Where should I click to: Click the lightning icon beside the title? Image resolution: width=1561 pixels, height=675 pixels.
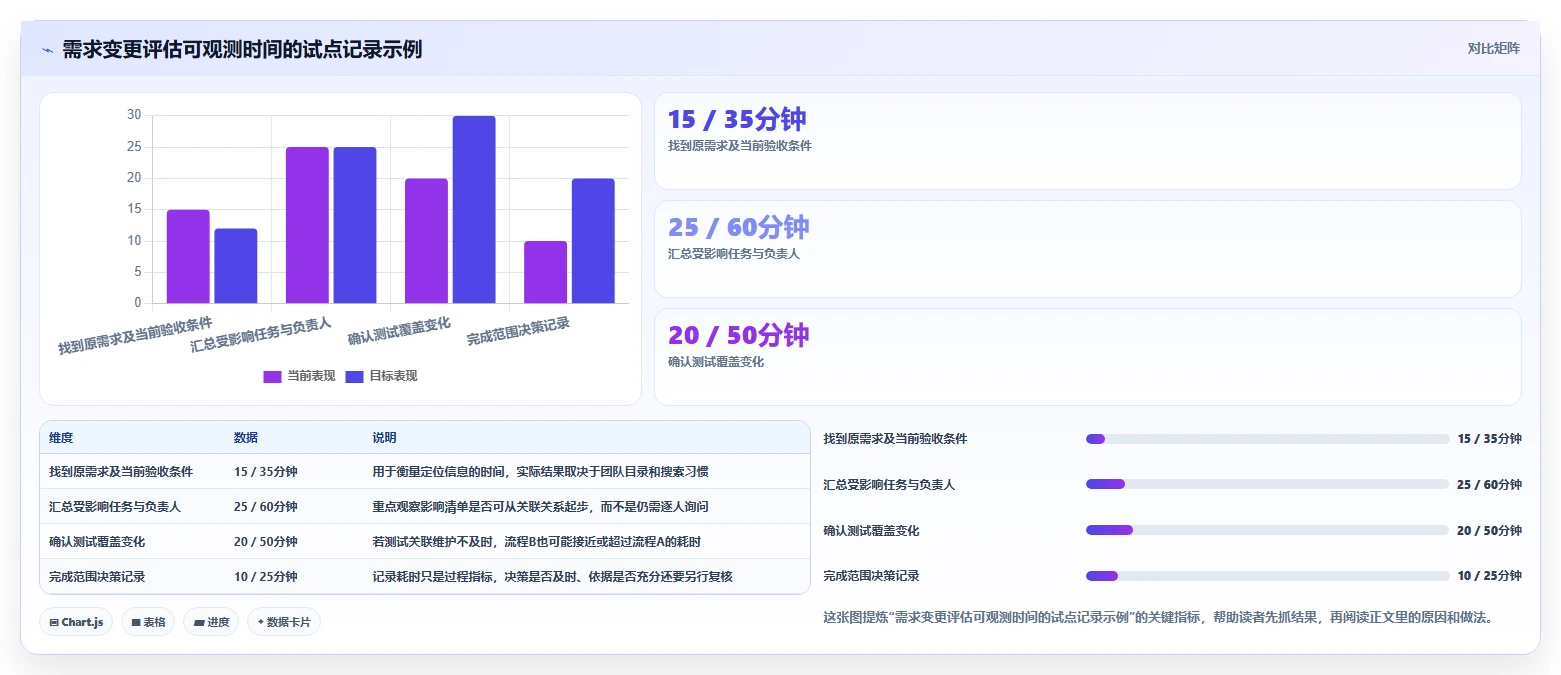[x=47, y=50]
